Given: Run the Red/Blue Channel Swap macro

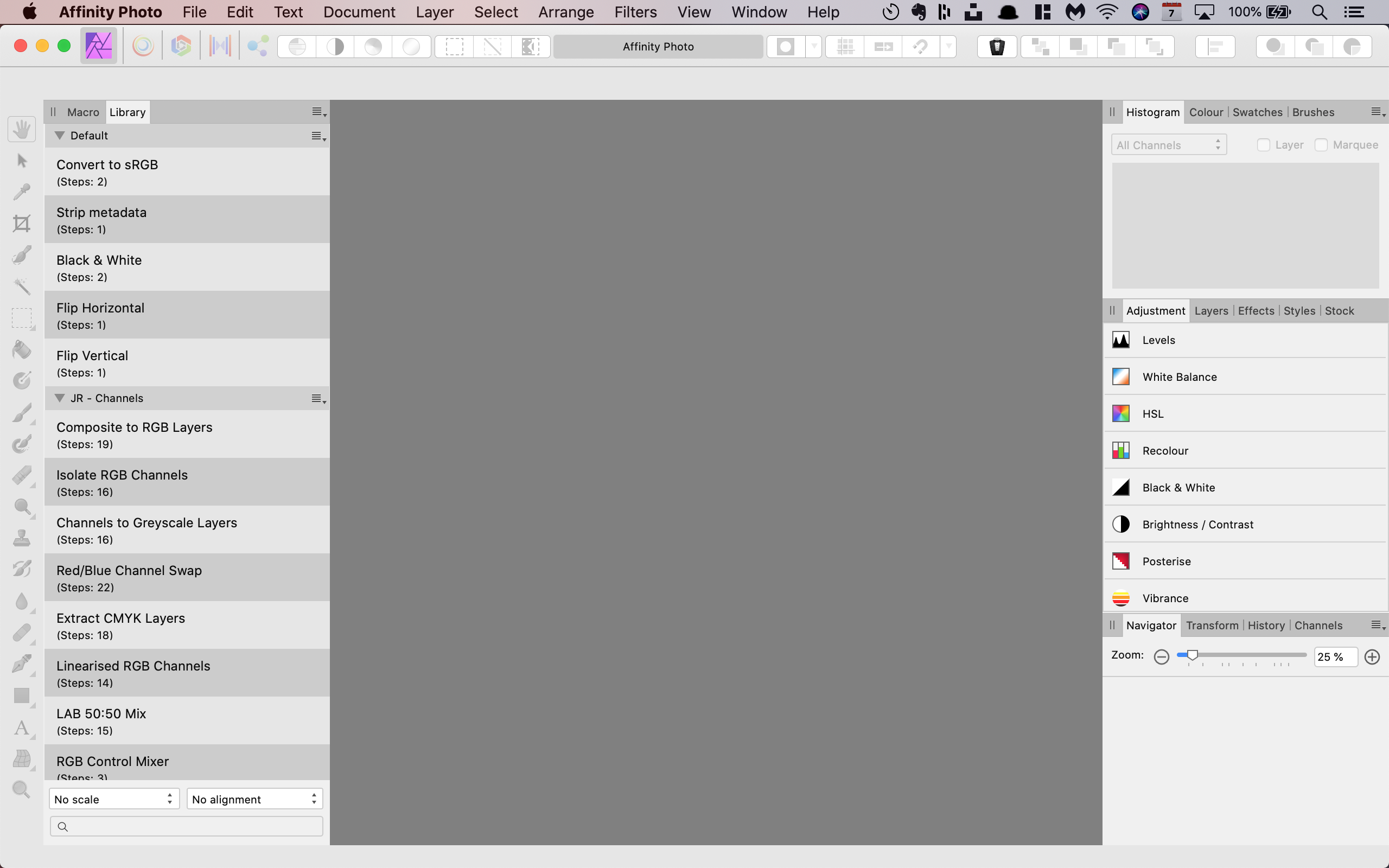Looking at the screenshot, I should 187,578.
